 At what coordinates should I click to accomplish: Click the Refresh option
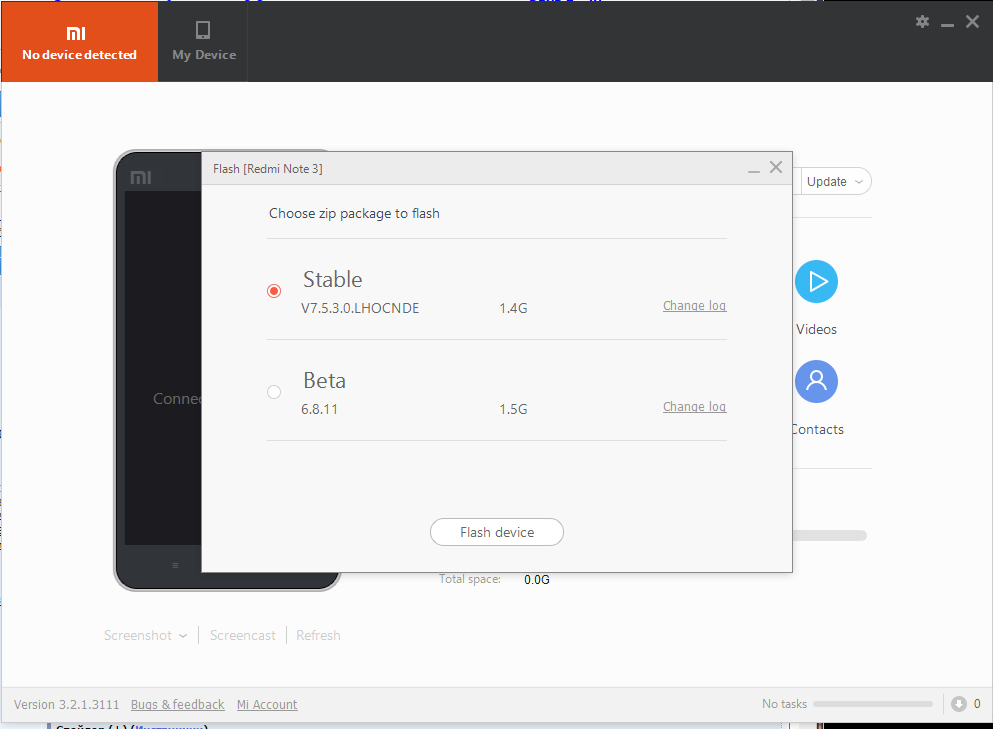[x=318, y=635]
